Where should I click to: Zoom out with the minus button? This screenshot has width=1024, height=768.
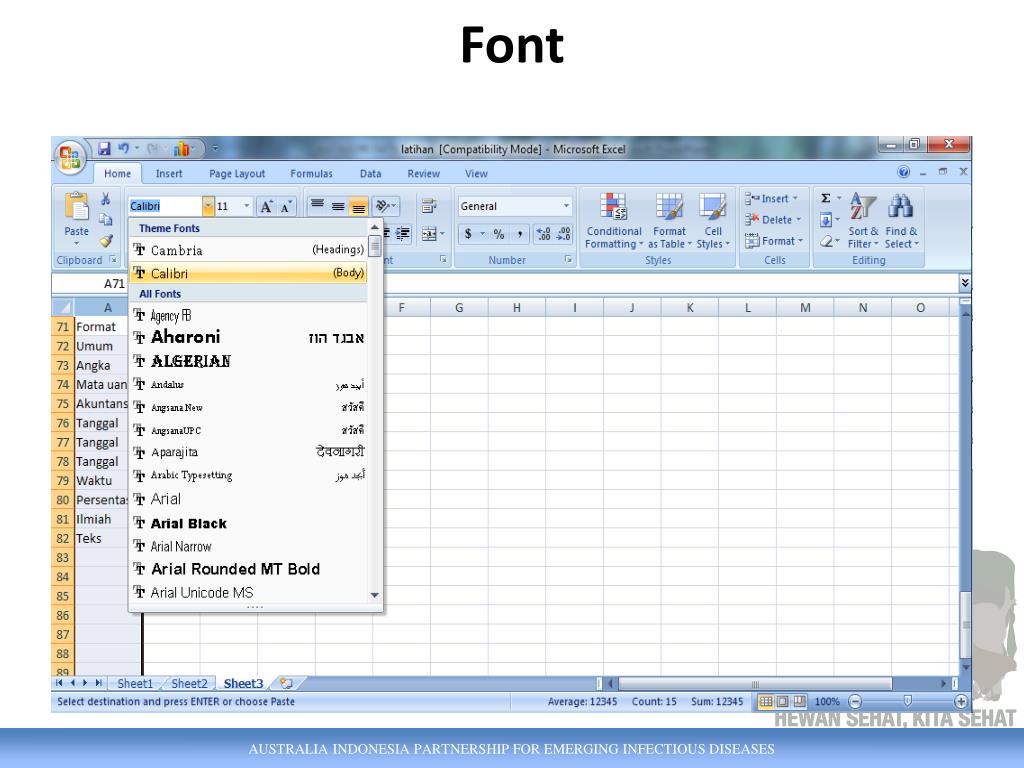click(x=855, y=702)
